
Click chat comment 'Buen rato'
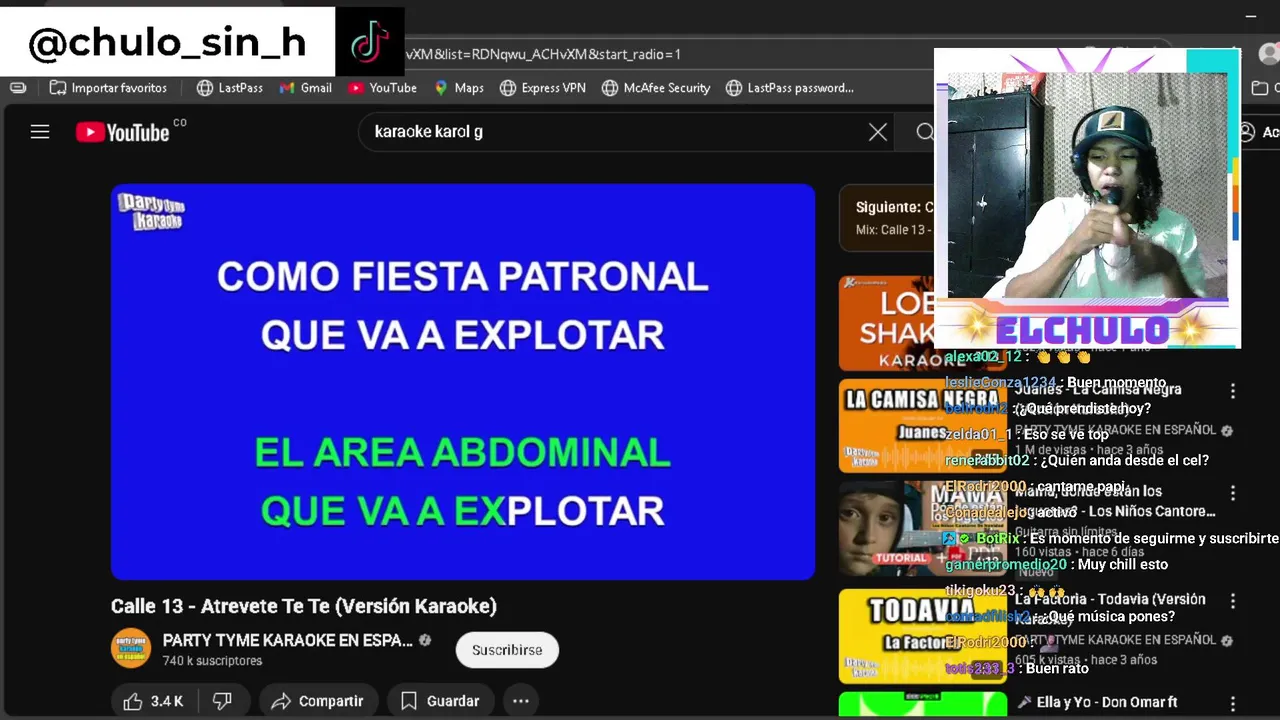coord(1057,668)
